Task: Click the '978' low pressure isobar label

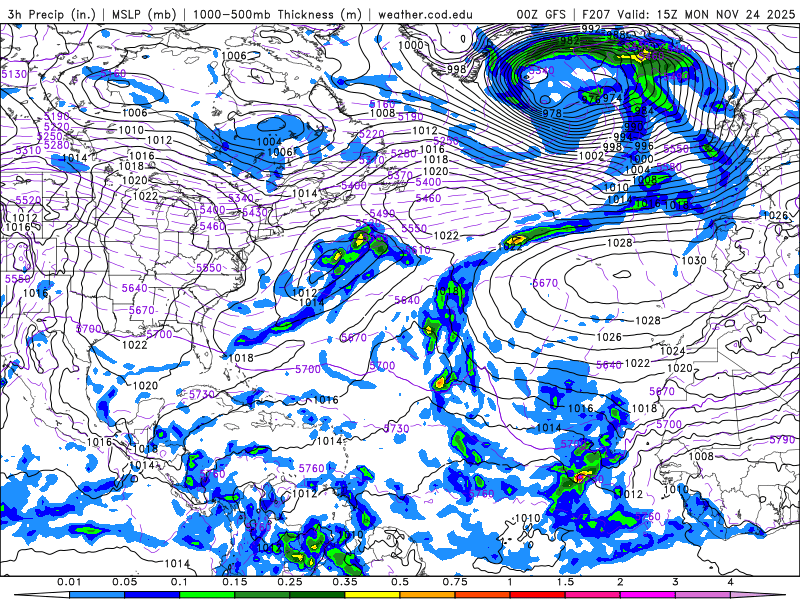Action: 552,113
